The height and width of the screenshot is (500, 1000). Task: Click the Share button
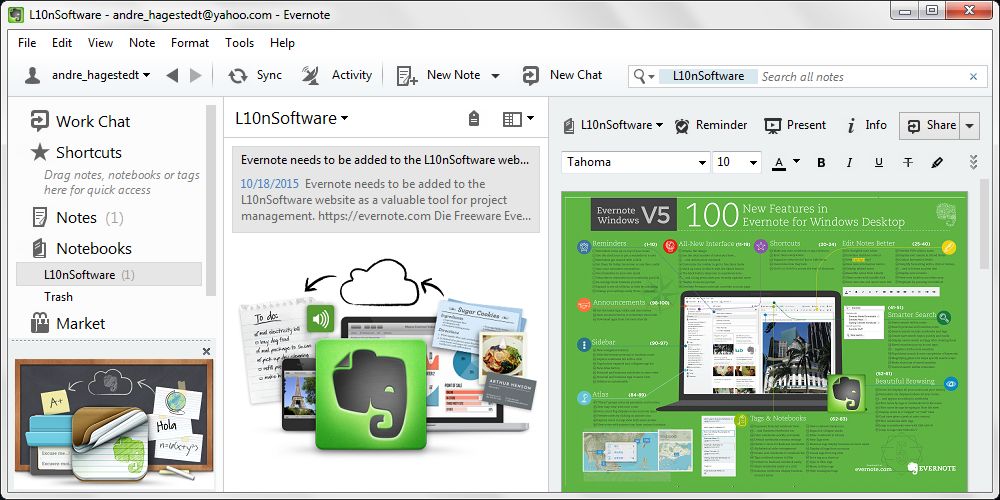click(x=929, y=126)
